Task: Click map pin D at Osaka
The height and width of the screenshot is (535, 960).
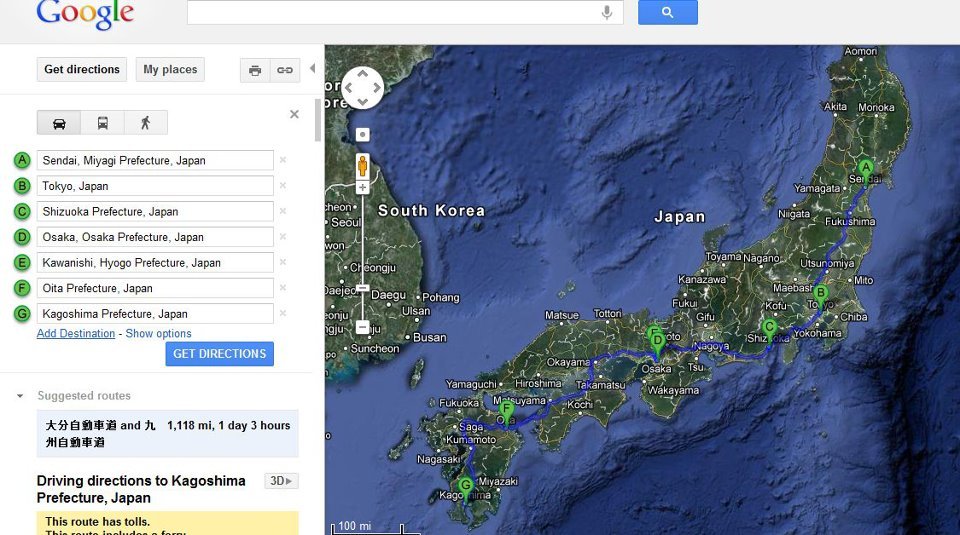Action: click(658, 343)
